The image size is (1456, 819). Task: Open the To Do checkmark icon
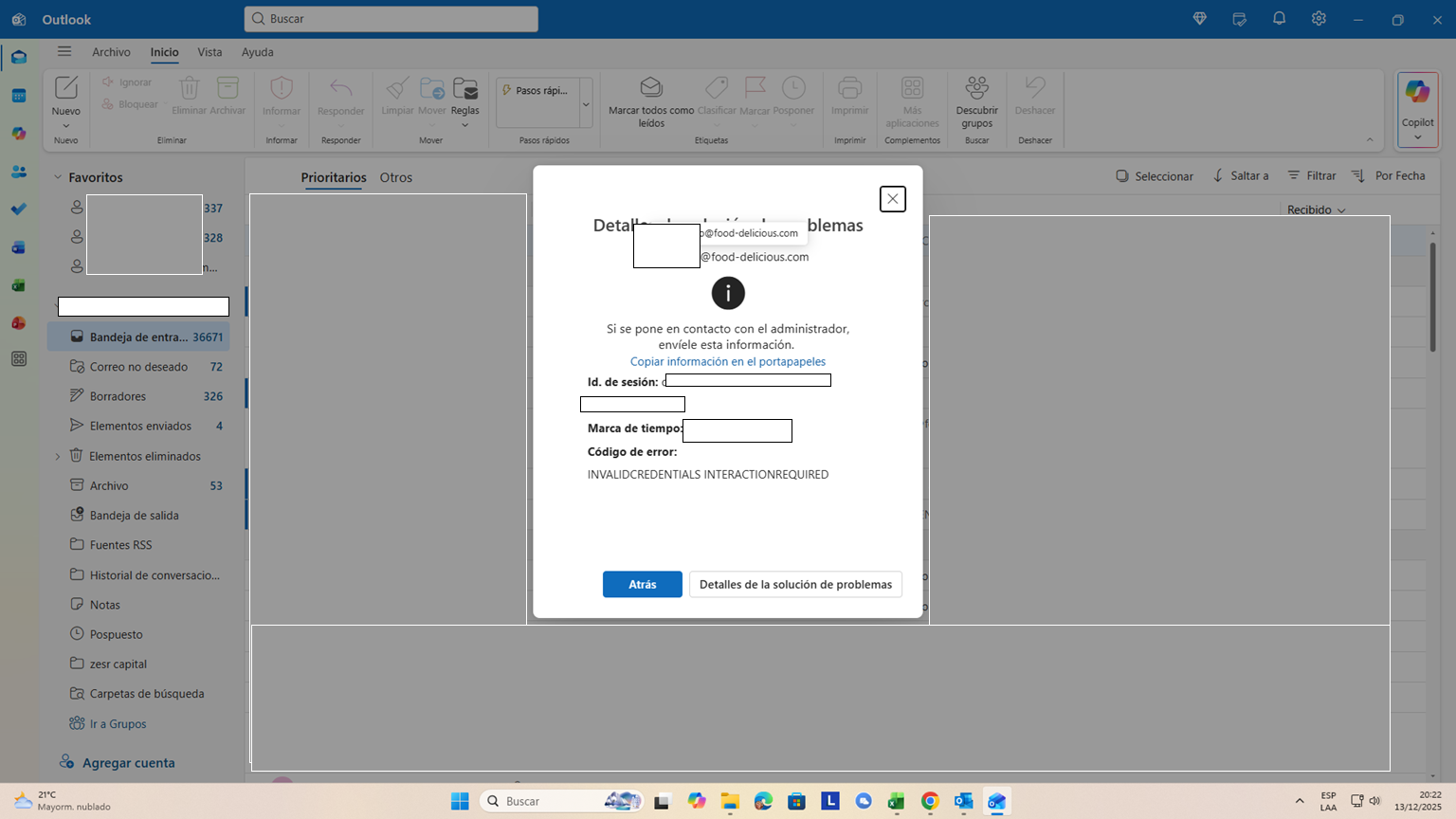(x=19, y=209)
